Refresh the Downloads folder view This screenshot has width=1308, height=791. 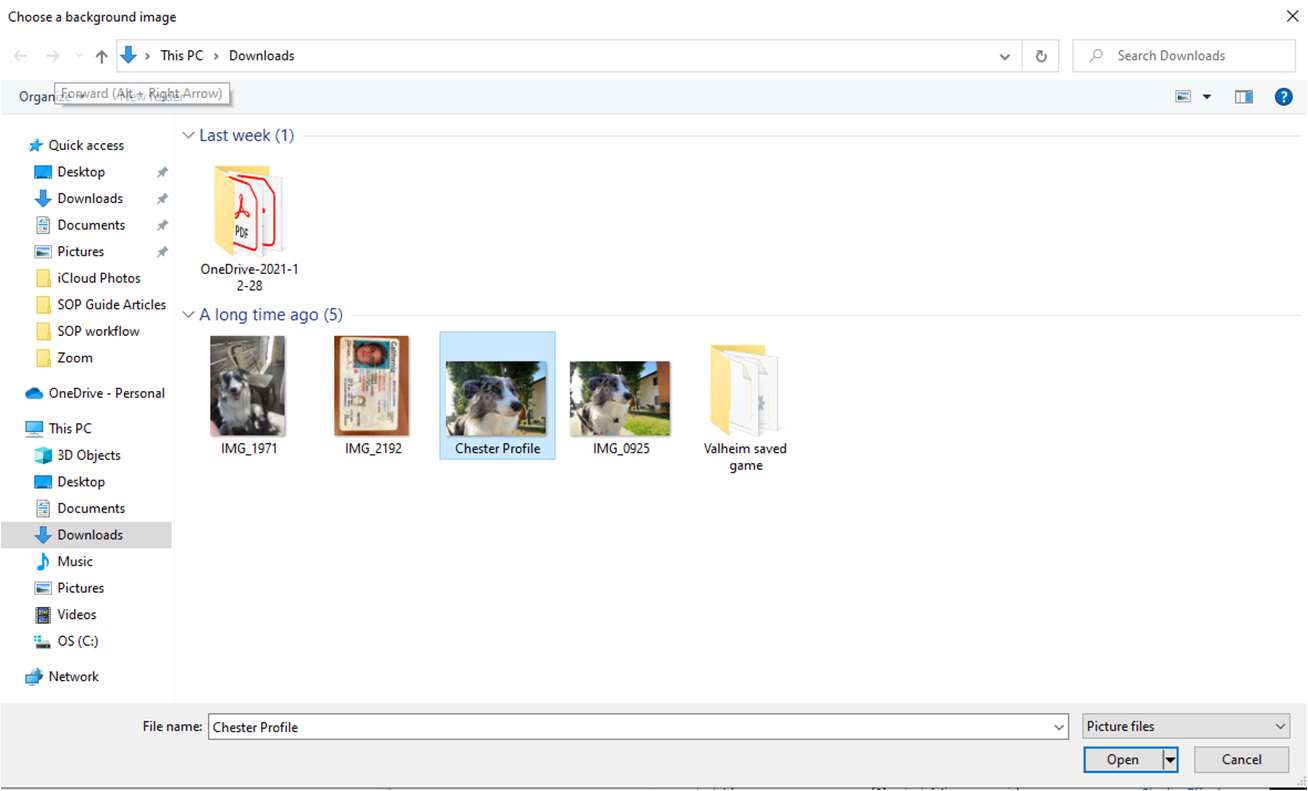1041,56
